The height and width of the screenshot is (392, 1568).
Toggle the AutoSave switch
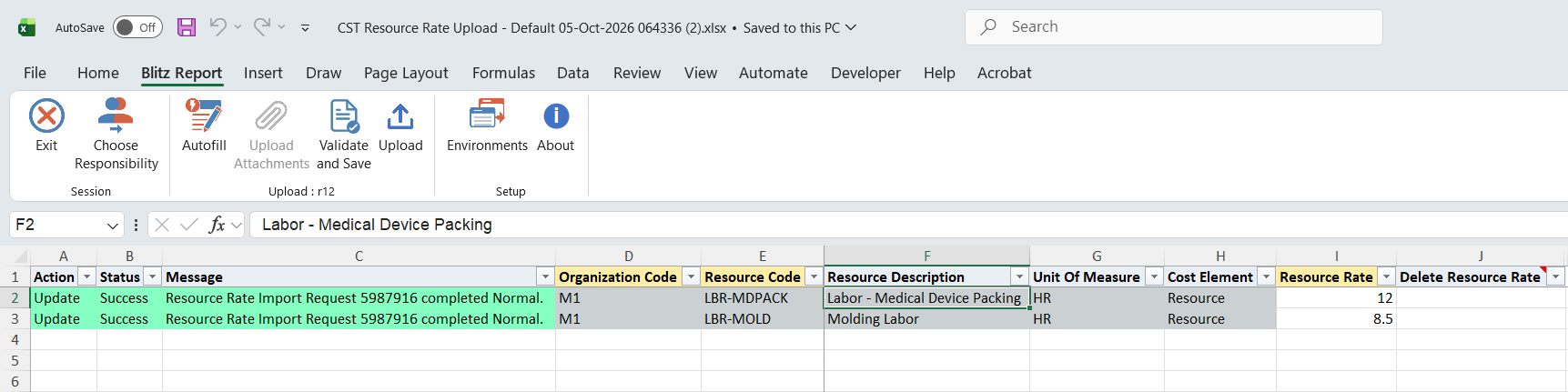pos(137,27)
